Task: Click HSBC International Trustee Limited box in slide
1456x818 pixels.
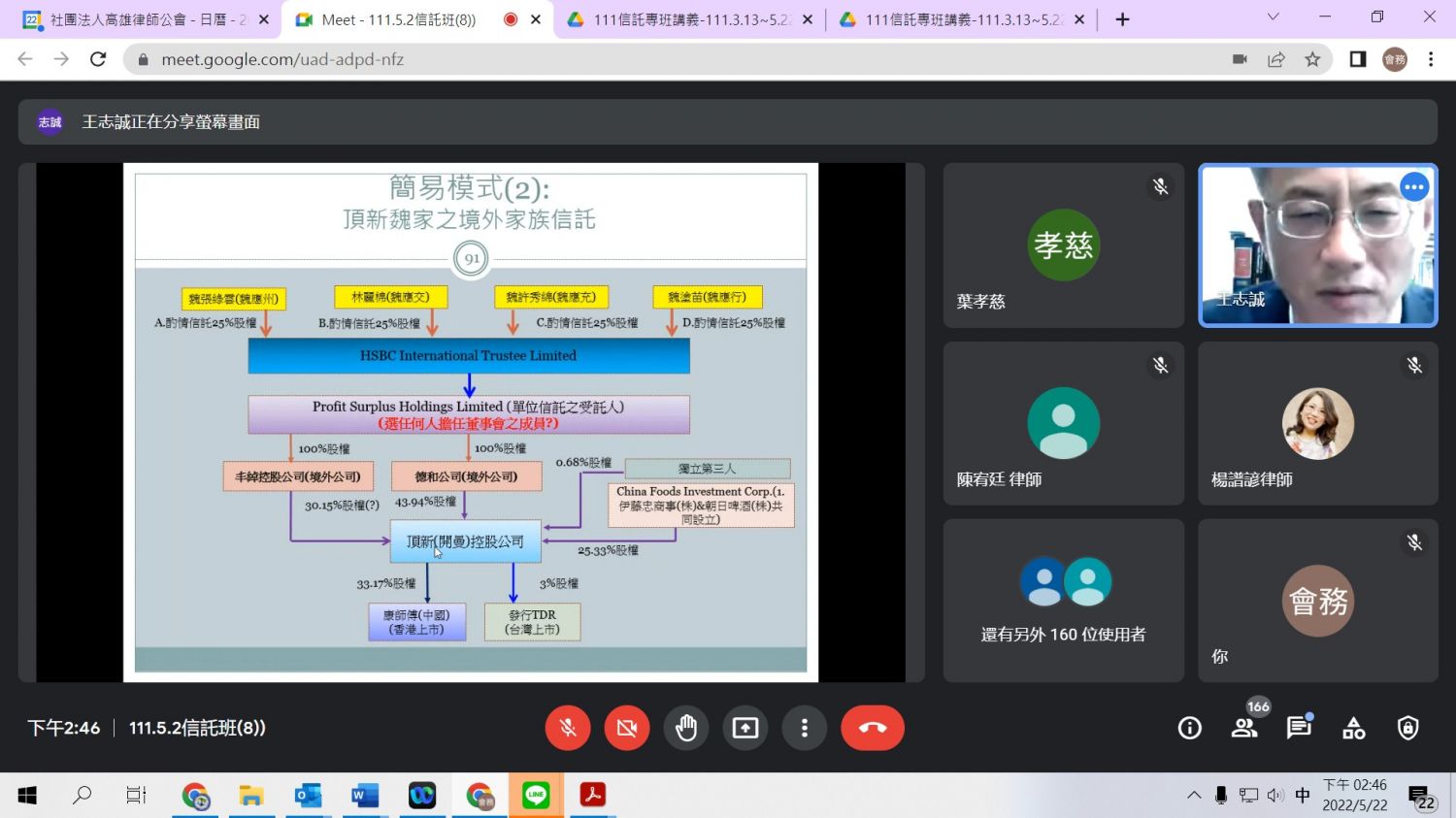Action: 469,356
